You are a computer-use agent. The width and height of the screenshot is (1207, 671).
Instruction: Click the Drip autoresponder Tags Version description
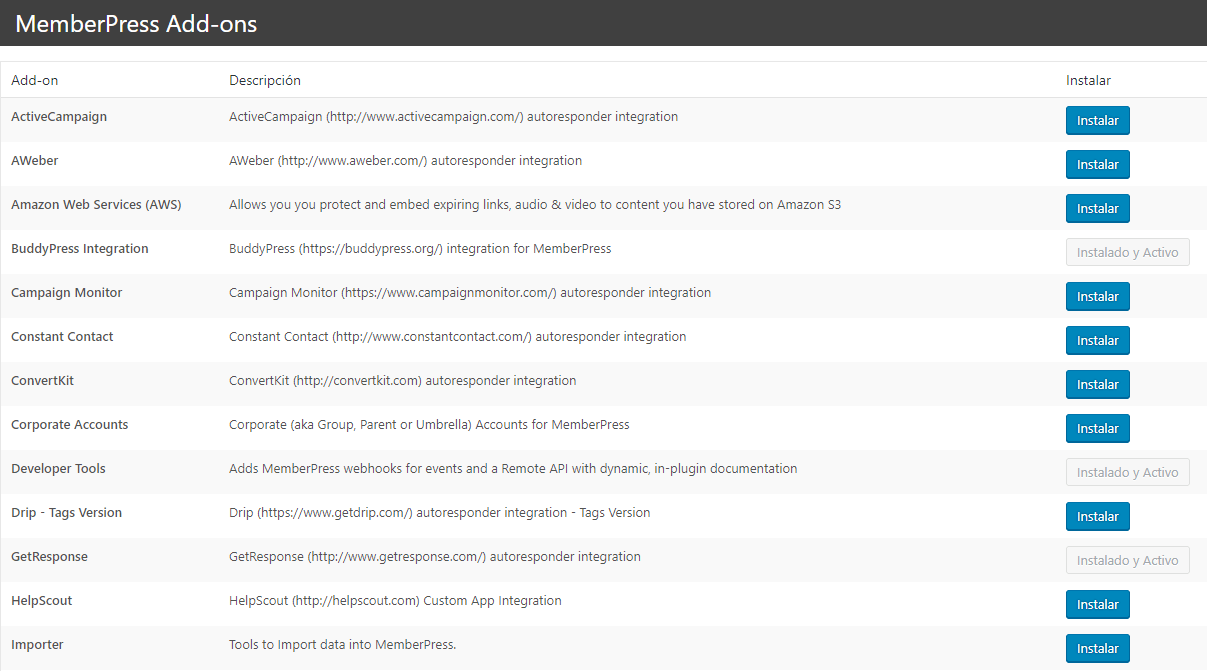tap(439, 513)
